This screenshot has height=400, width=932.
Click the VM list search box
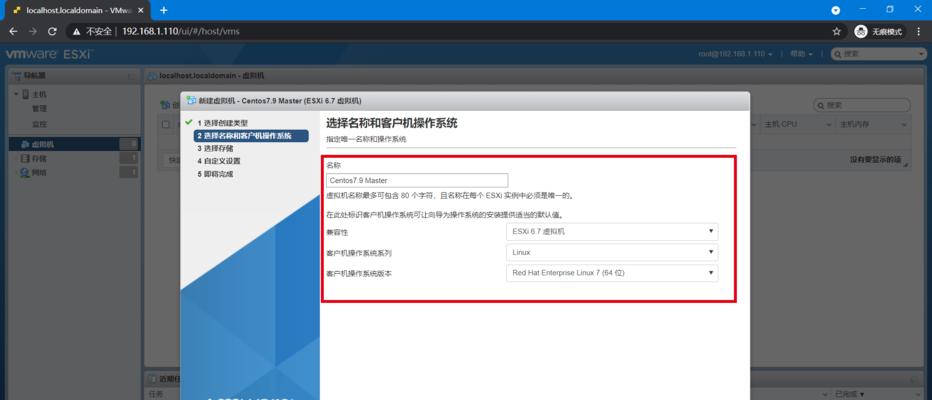[x=861, y=105]
